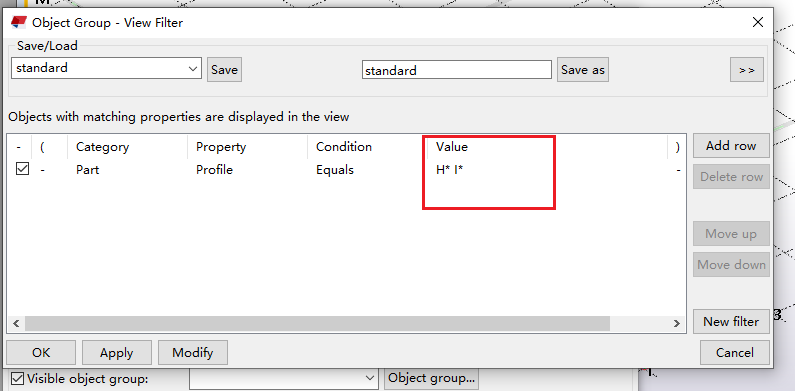The height and width of the screenshot is (391, 795).
Task: Close the Object Group View Filter dialog
Action: point(758,22)
